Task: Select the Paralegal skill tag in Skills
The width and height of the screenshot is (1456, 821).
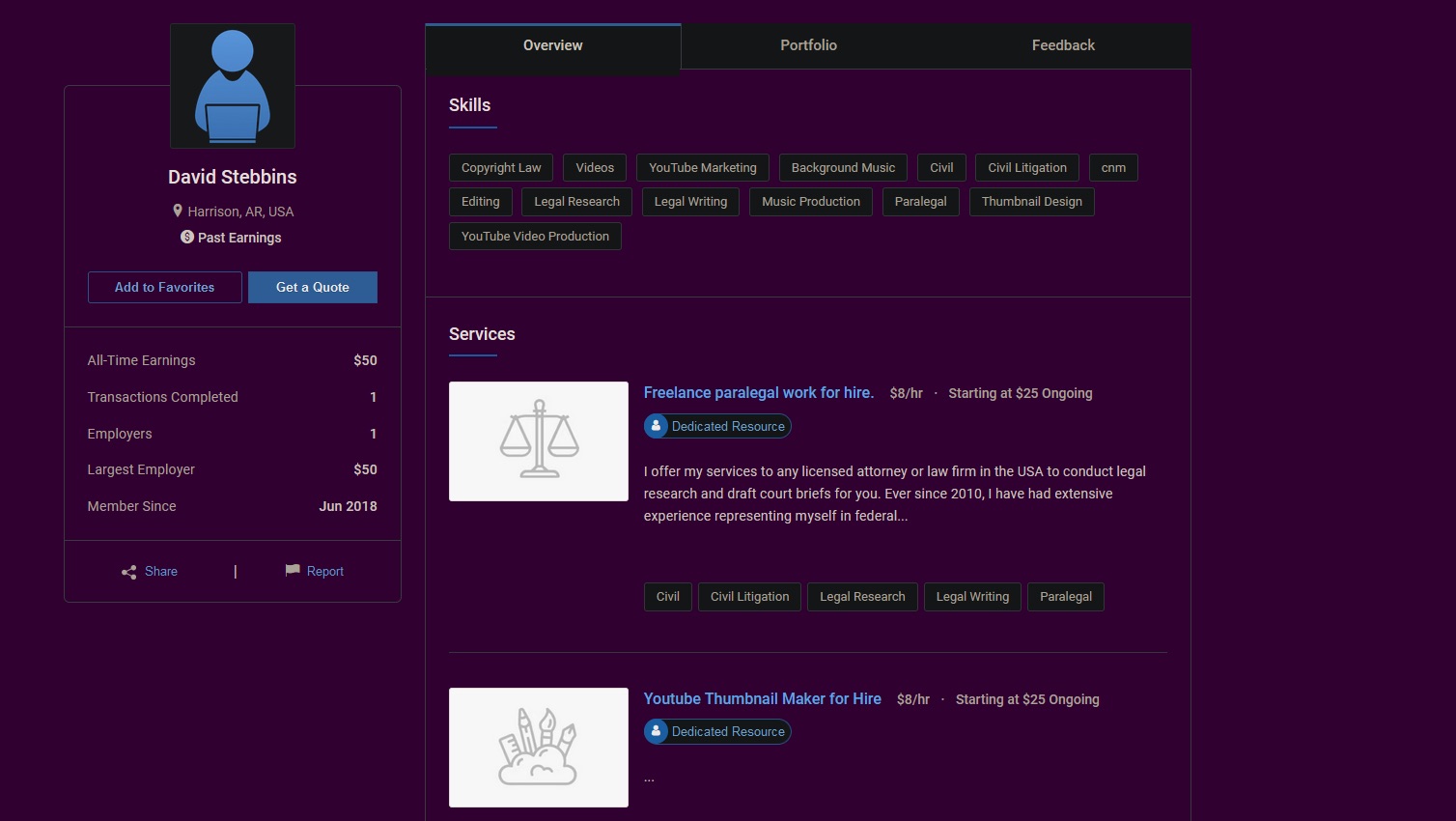Action: pos(921,201)
